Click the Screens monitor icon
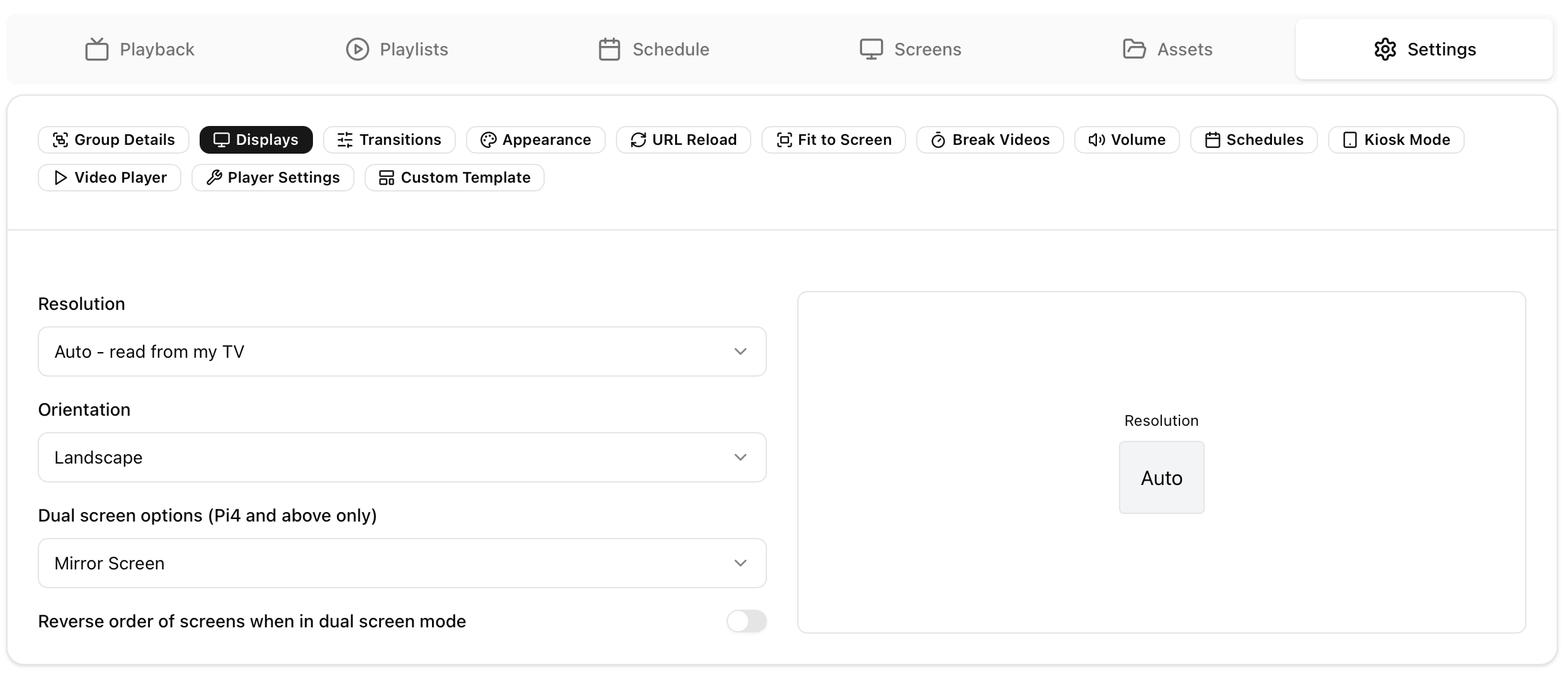This screenshot has height=679, width=1568. tap(871, 49)
